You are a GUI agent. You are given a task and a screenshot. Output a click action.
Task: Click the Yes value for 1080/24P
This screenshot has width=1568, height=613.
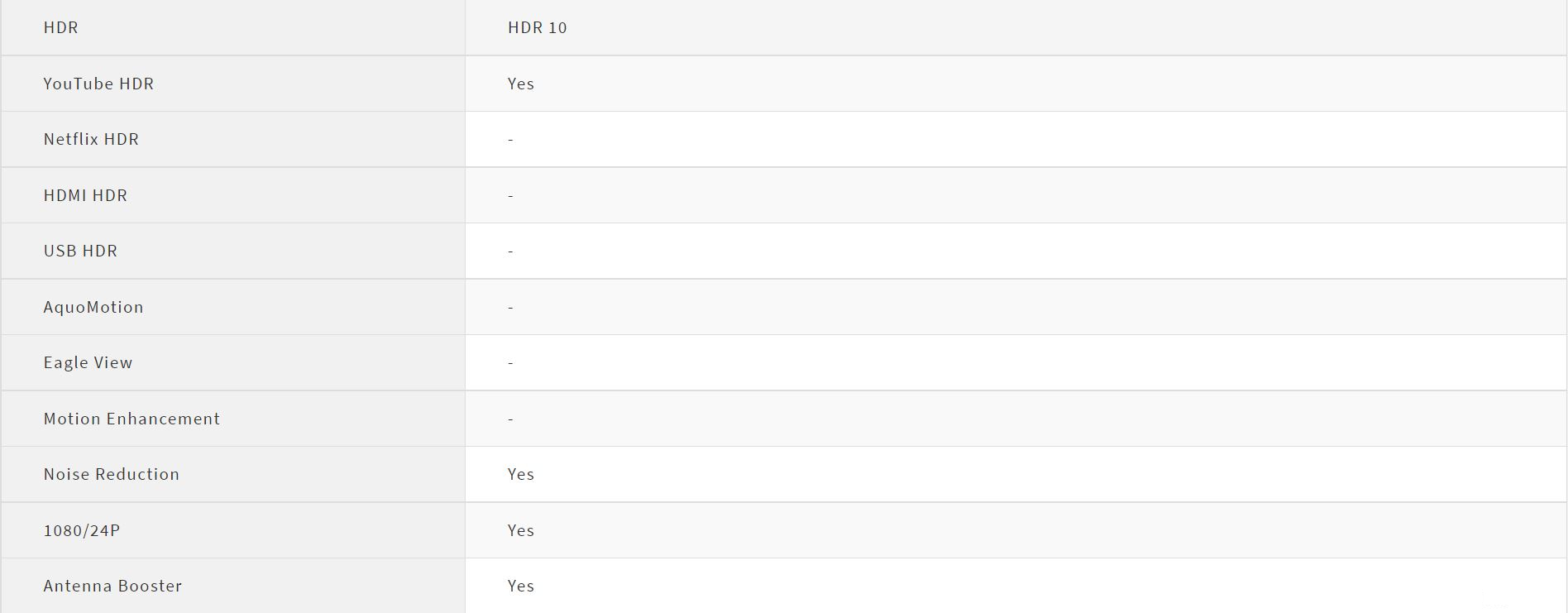point(521,530)
